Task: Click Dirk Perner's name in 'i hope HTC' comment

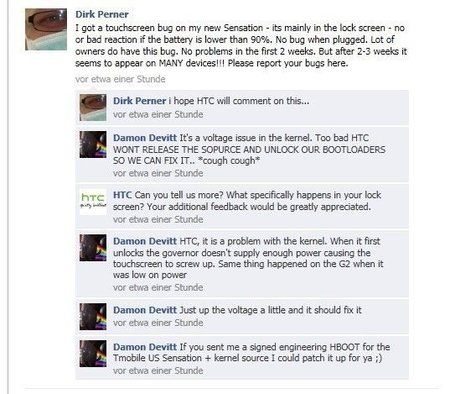Action: (x=139, y=101)
